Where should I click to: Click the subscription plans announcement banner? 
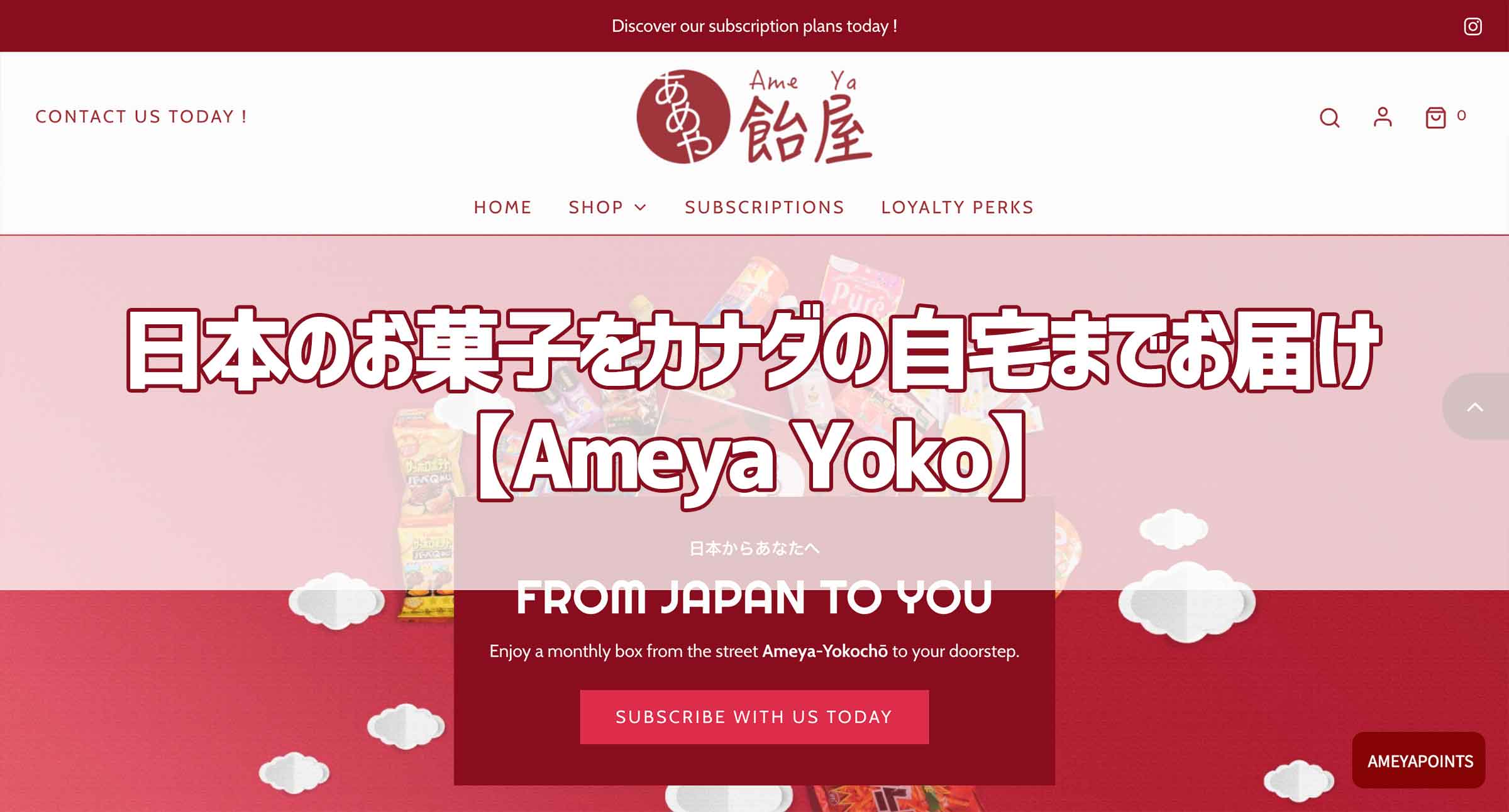point(754,26)
